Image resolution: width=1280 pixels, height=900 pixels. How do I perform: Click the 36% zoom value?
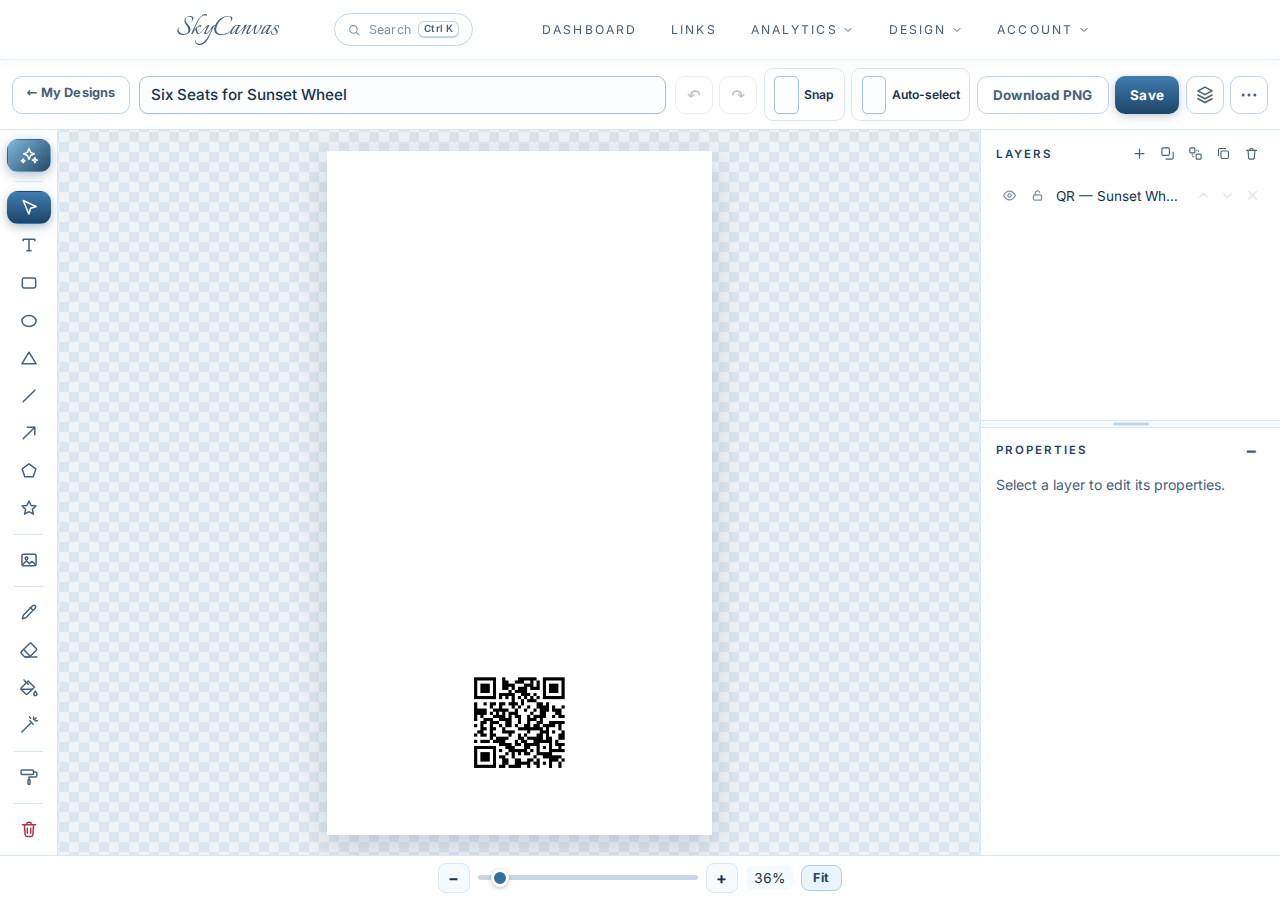(770, 878)
